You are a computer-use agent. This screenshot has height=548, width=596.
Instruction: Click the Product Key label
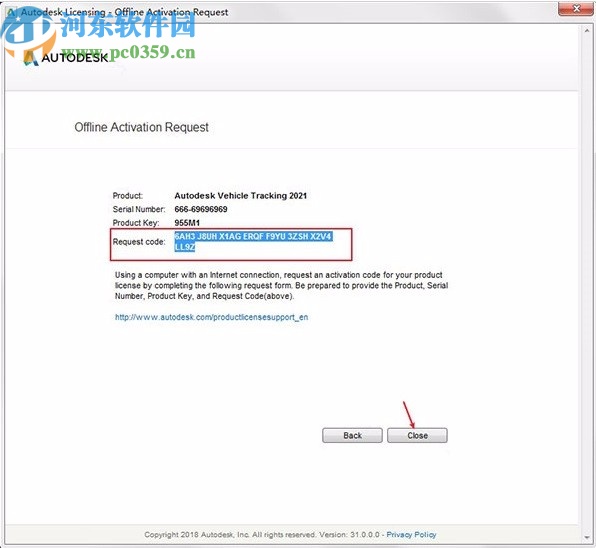(x=136, y=223)
